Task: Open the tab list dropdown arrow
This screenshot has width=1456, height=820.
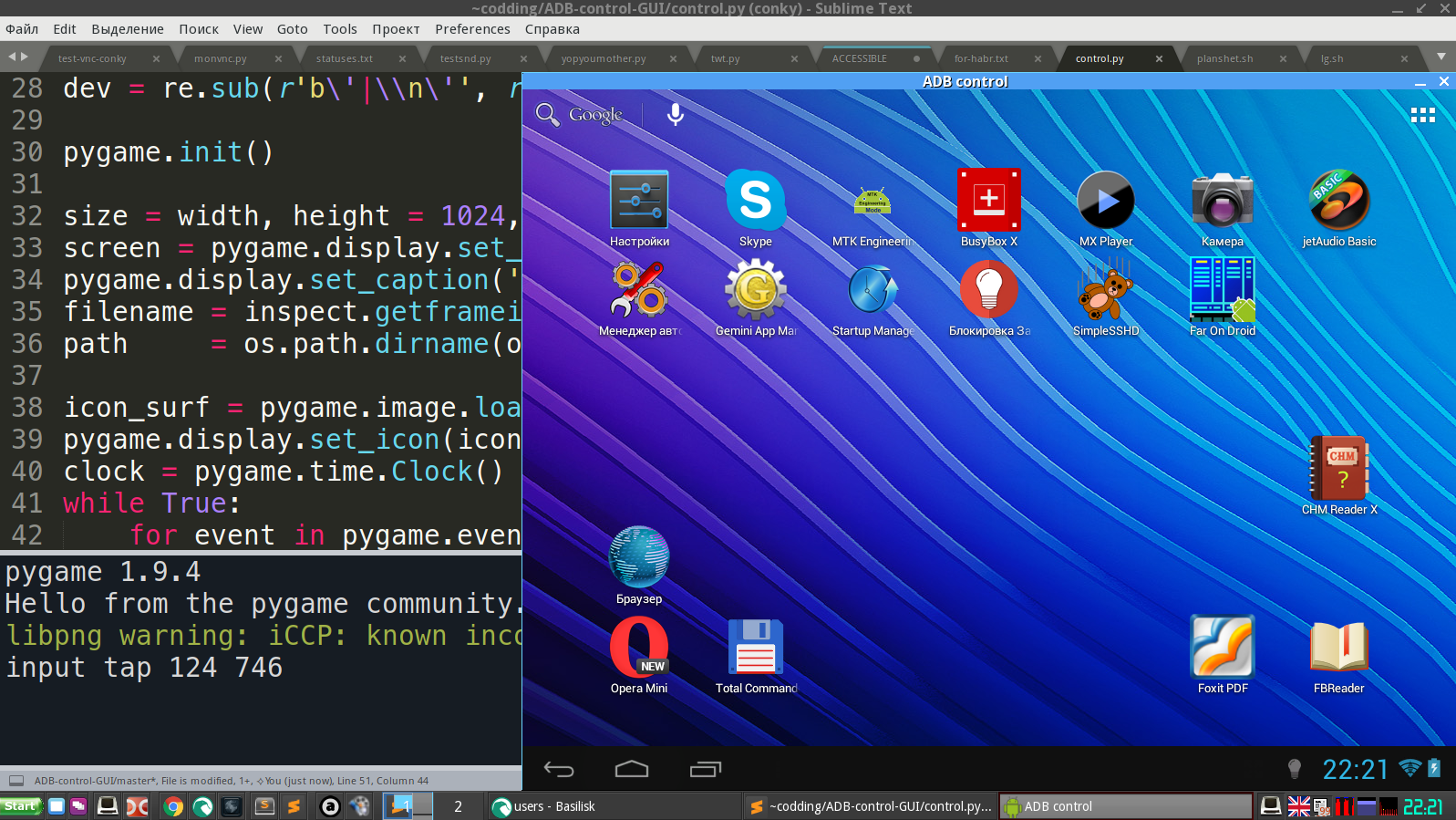Action: pos(1441,57)
